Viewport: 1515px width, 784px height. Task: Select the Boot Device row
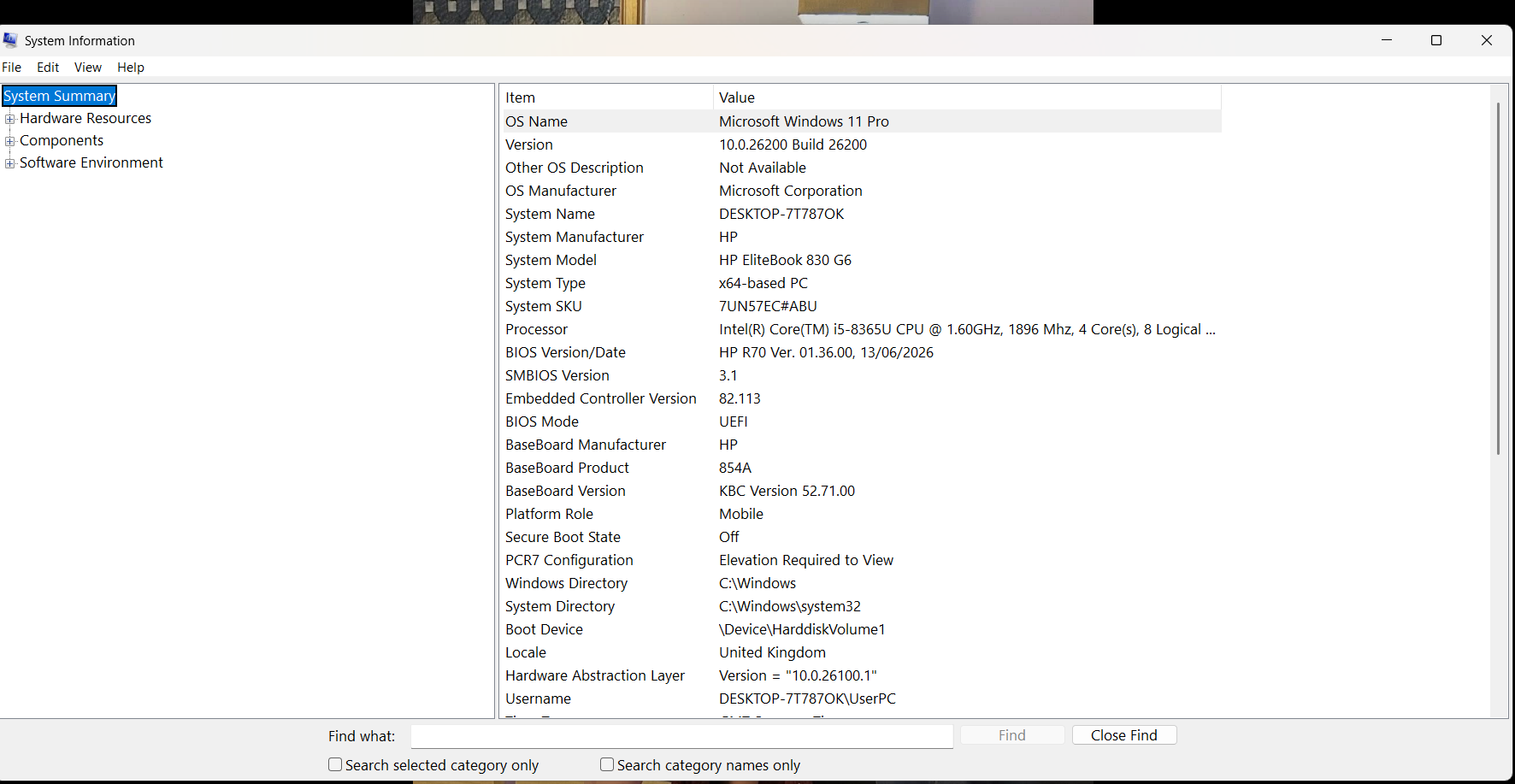861,629
